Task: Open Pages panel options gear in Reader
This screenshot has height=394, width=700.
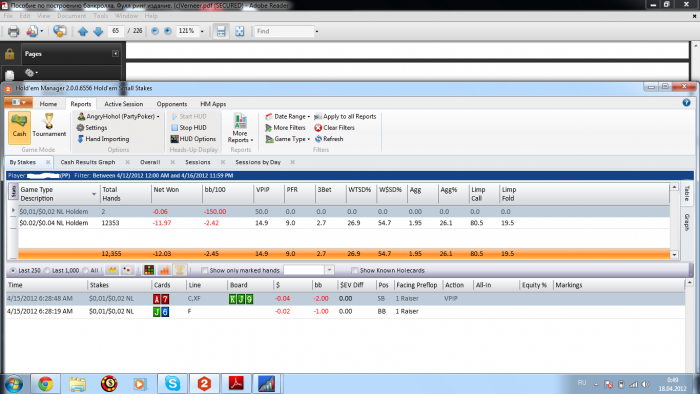Action: pyautogui.click(x=31, y=72)
